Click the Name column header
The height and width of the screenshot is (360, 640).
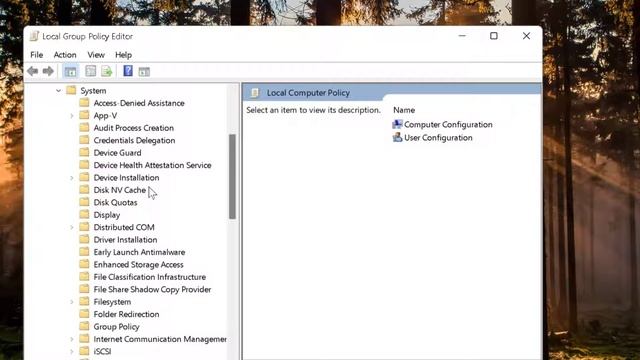[x=404, y=110]
